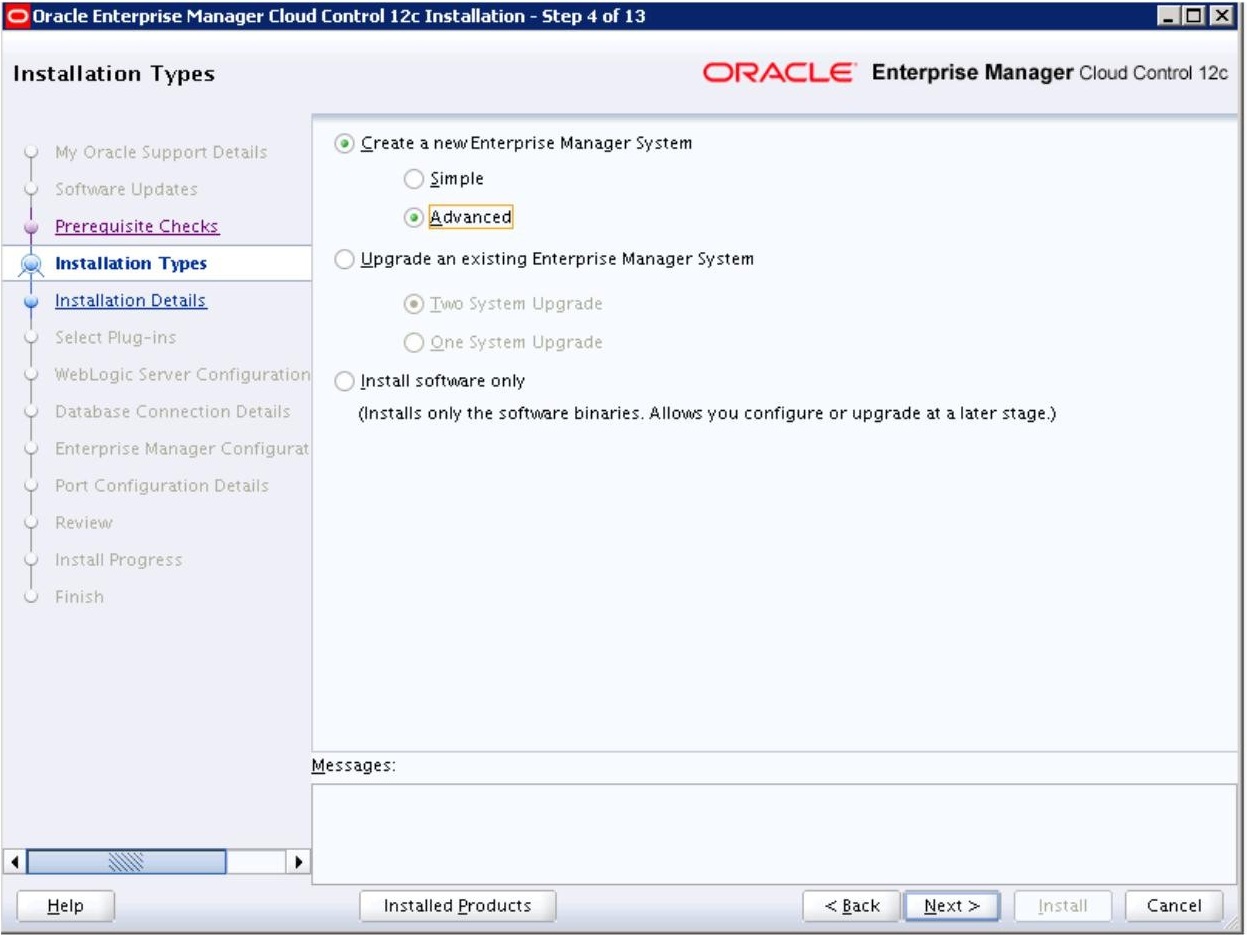Pick the One System Upgrade radio button

[x=413, y=342]
